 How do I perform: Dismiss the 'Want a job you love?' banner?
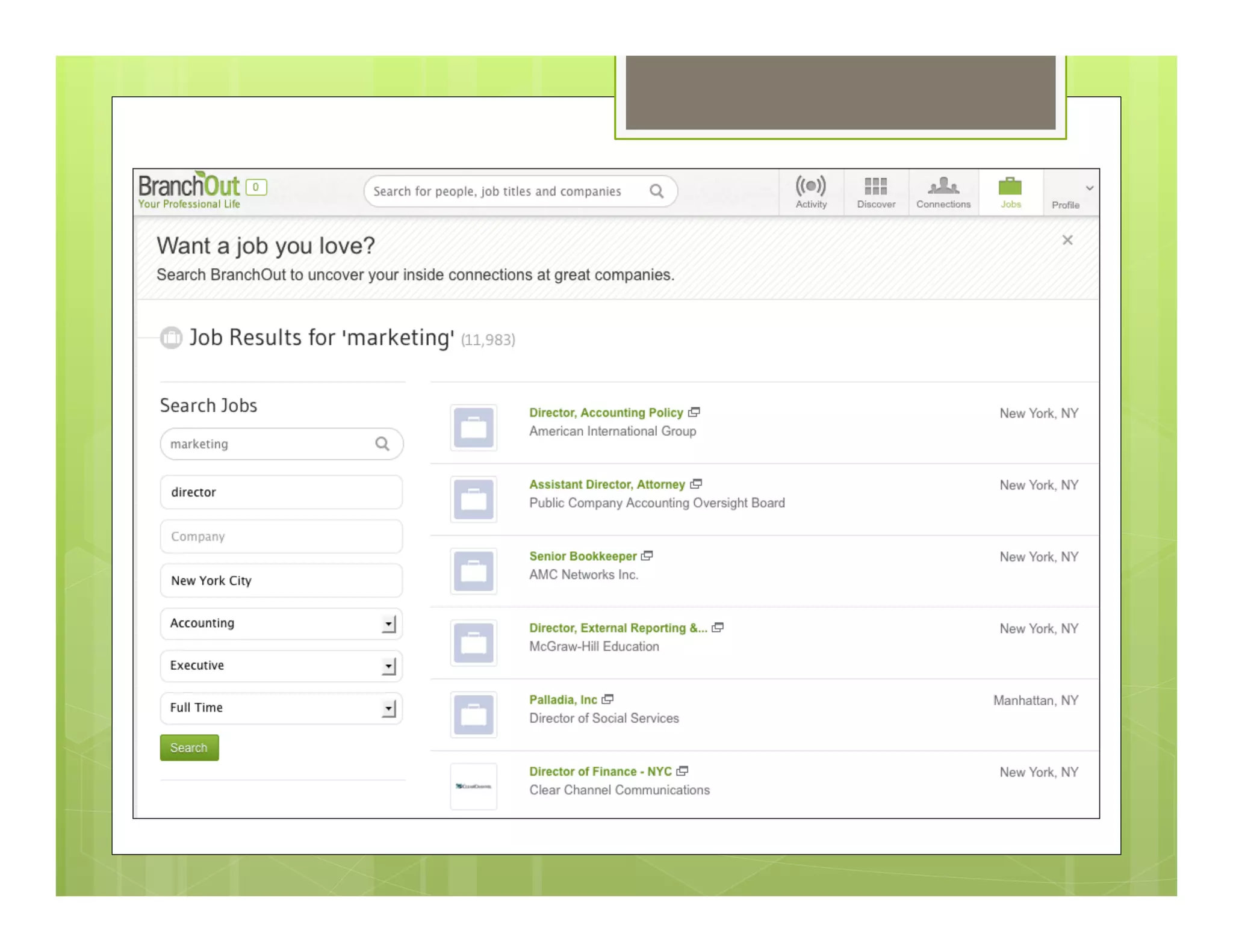coord(1067,240)
